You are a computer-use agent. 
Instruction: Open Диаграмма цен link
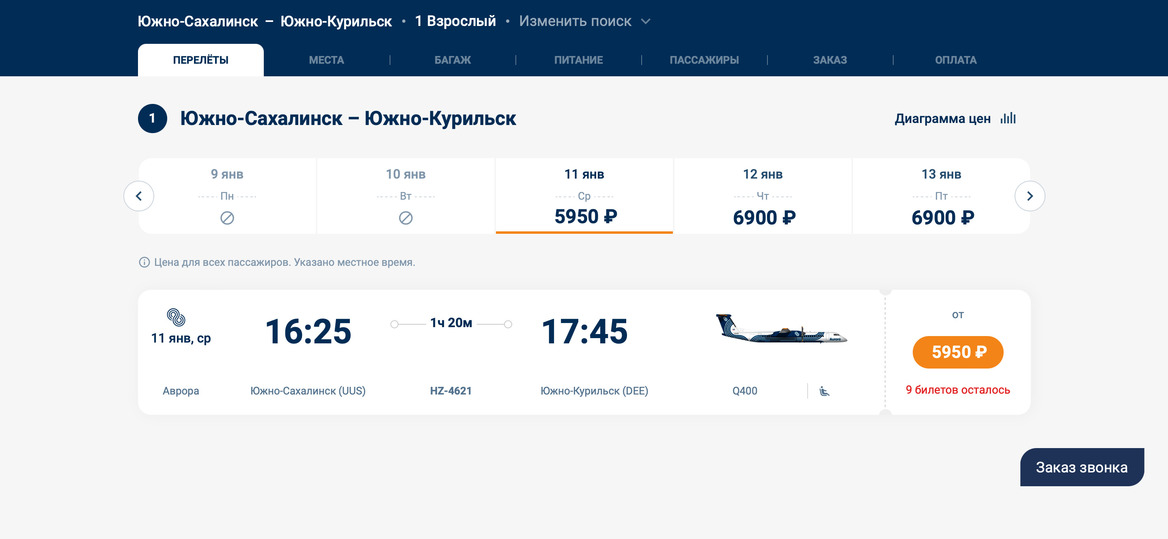pyautogui.click(x=942, y=118)
